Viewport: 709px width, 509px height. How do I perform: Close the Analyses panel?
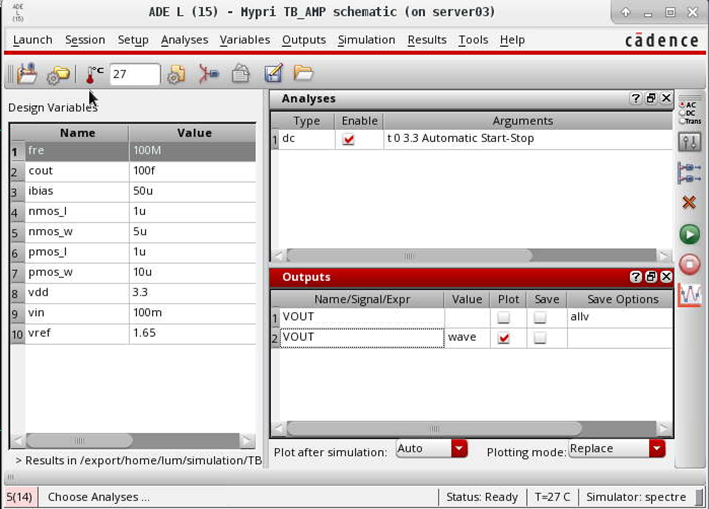click(666, 98)
